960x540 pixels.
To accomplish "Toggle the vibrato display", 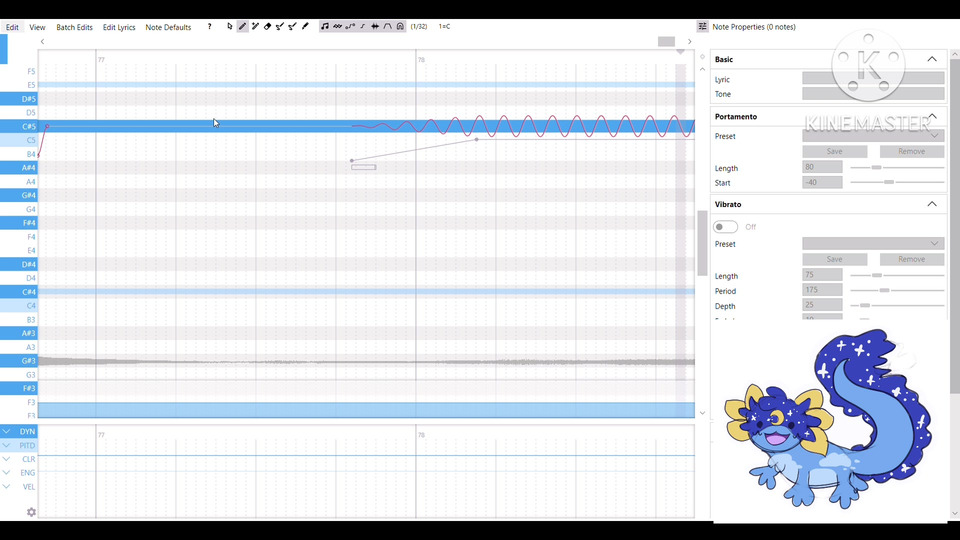I will [337, 26].
